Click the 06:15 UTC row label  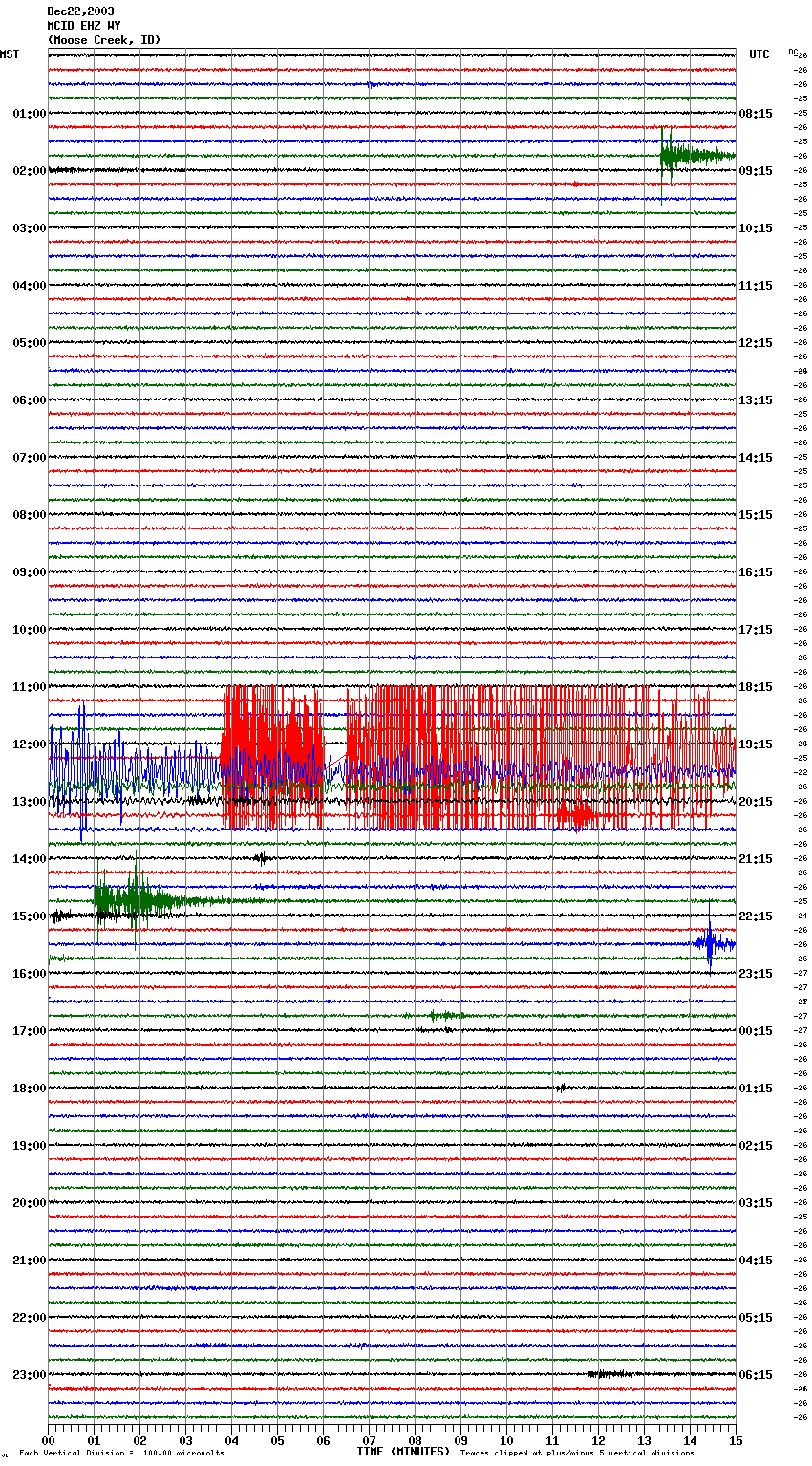756,1375
